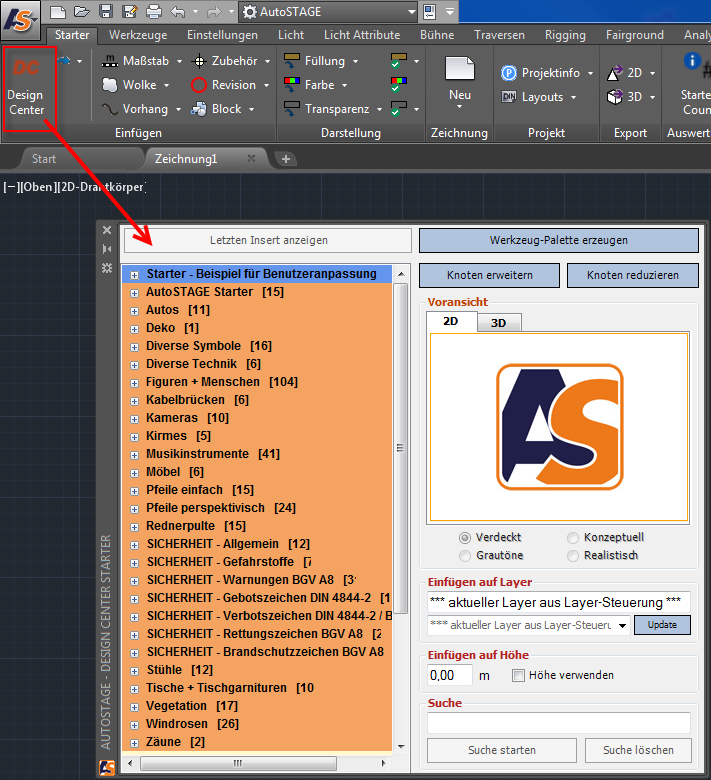Click the Save icon in quick access toolbar
711x780 pixels.
106,12
